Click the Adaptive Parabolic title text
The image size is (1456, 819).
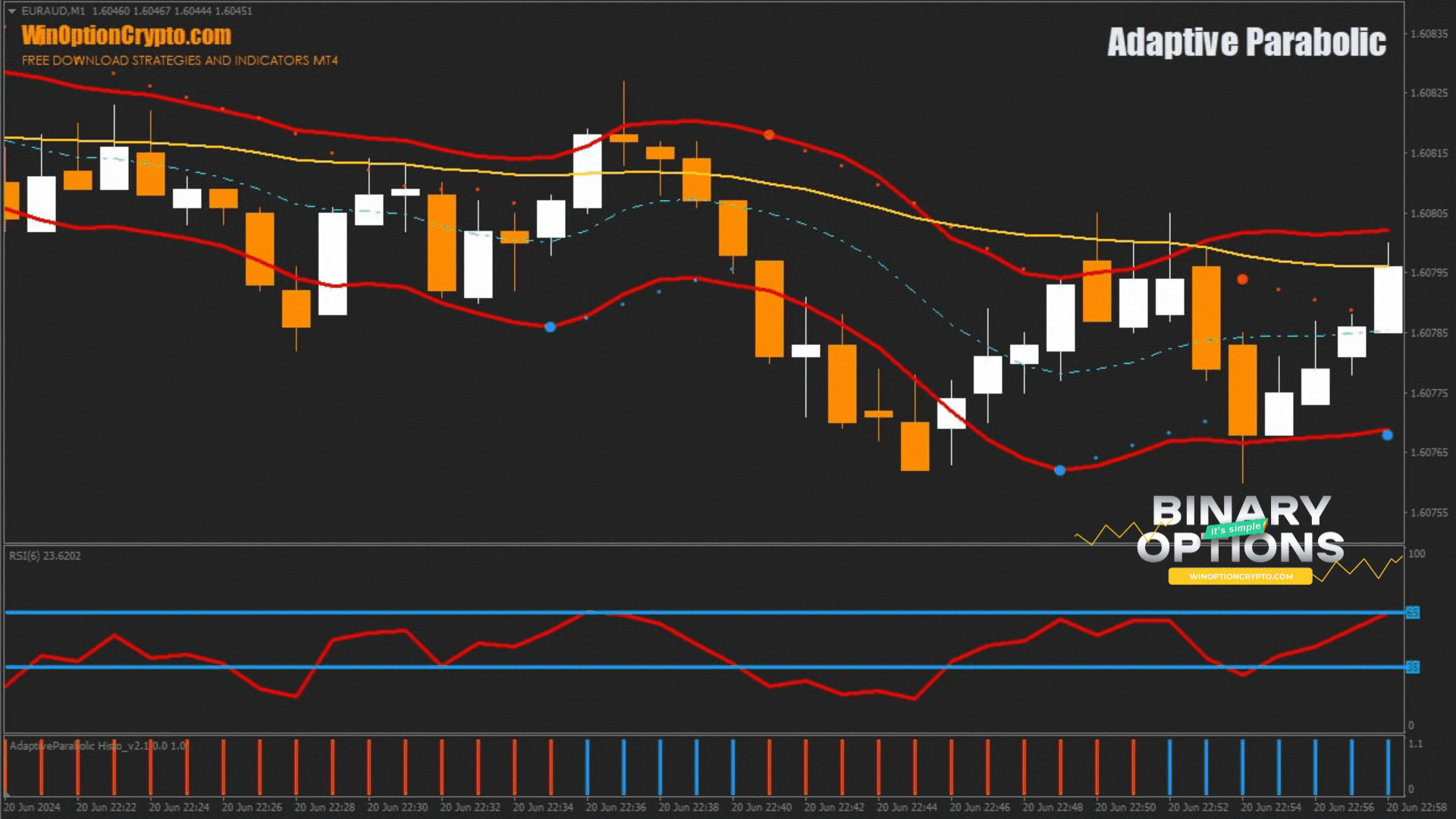point(1246,42)
